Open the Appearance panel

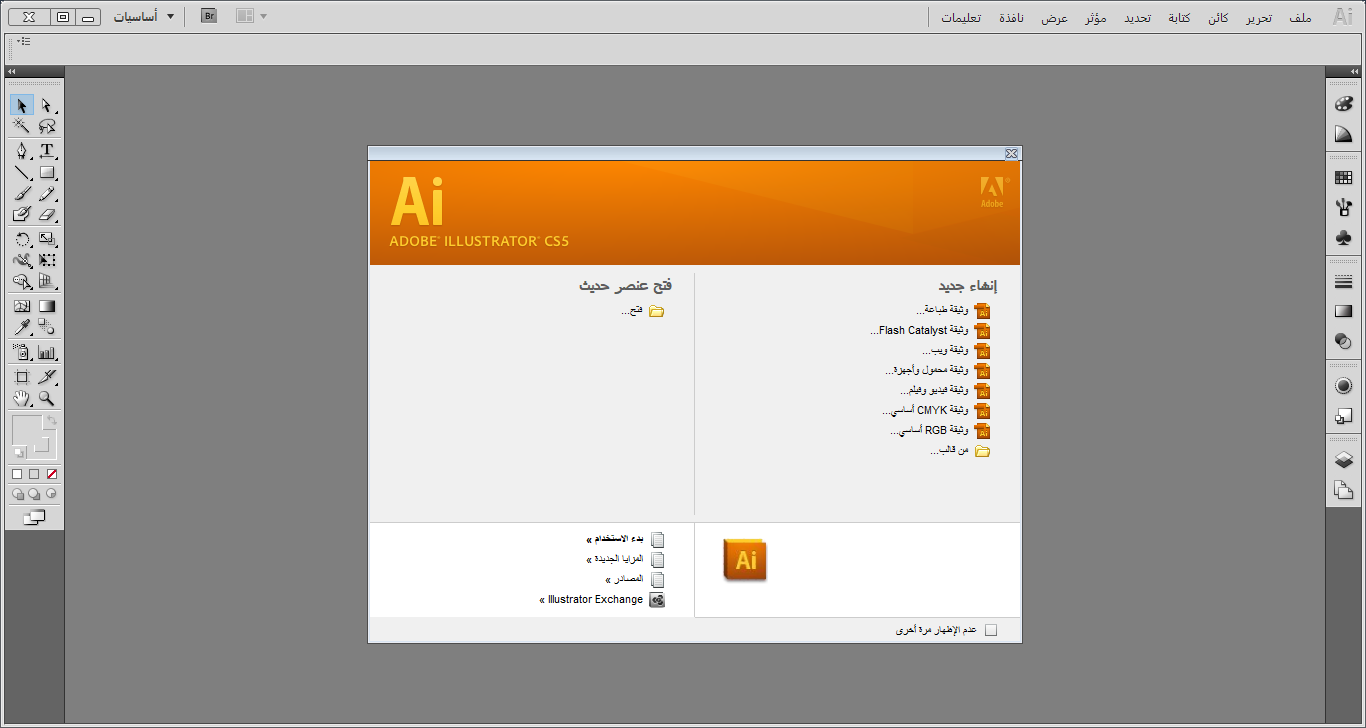click(x=1344, y=386)
